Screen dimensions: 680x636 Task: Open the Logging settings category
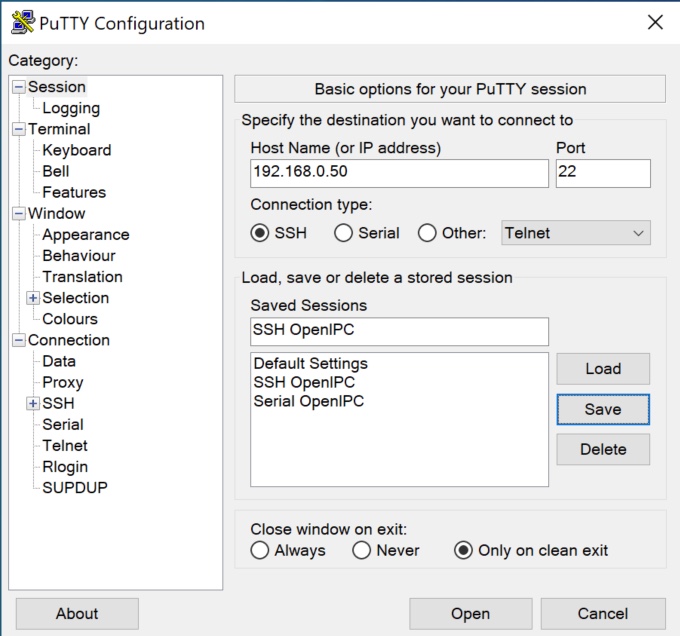click(x=70, y=108)
